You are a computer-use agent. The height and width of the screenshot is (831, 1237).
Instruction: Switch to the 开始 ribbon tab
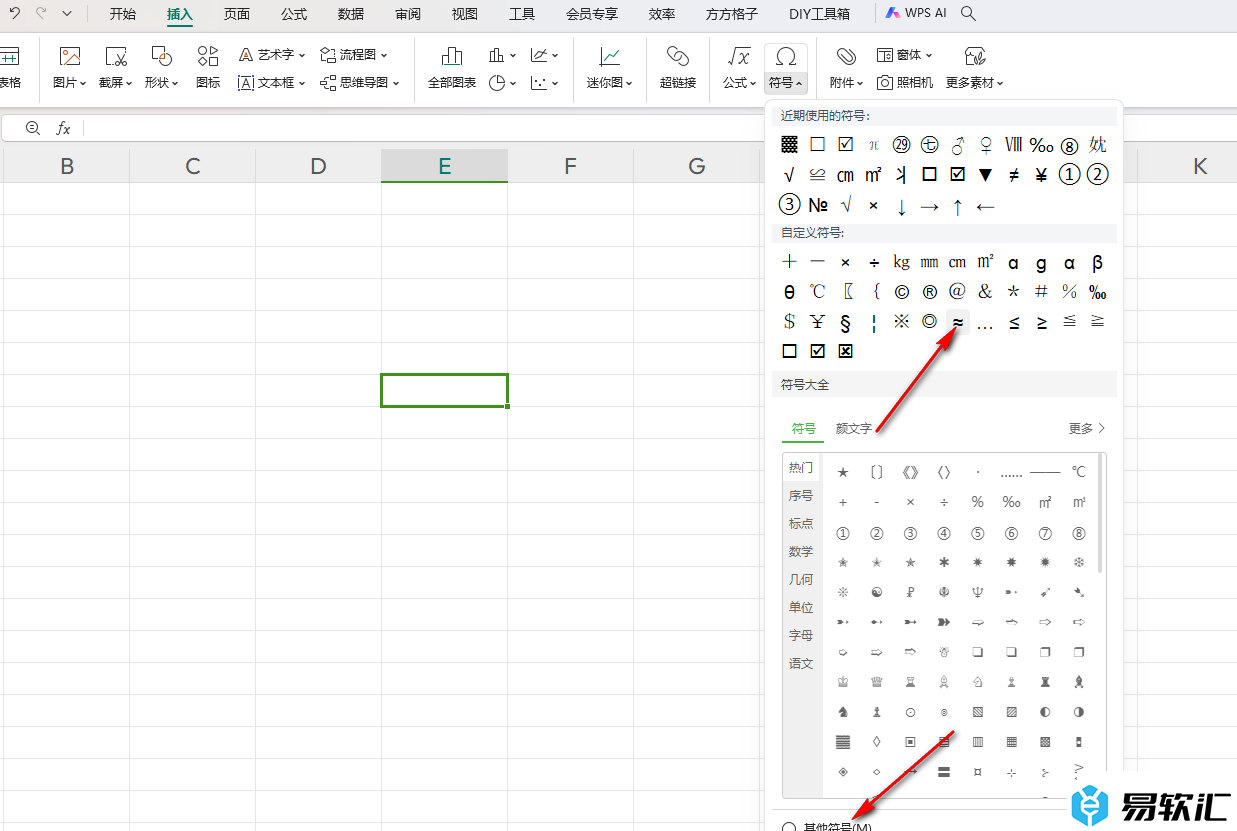(x=123, y=14)
